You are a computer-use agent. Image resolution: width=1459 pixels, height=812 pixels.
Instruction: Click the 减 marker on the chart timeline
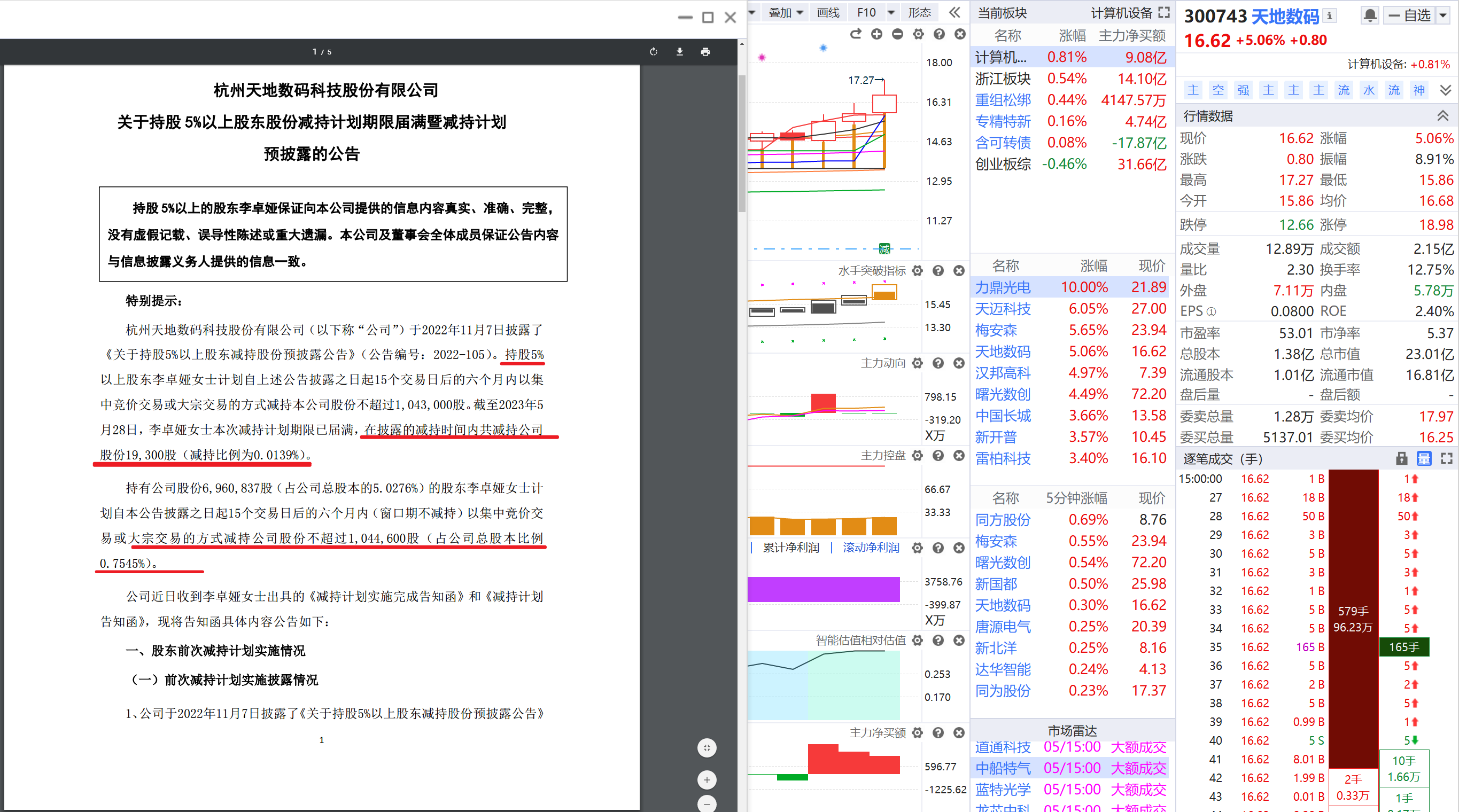click(884, 248)
